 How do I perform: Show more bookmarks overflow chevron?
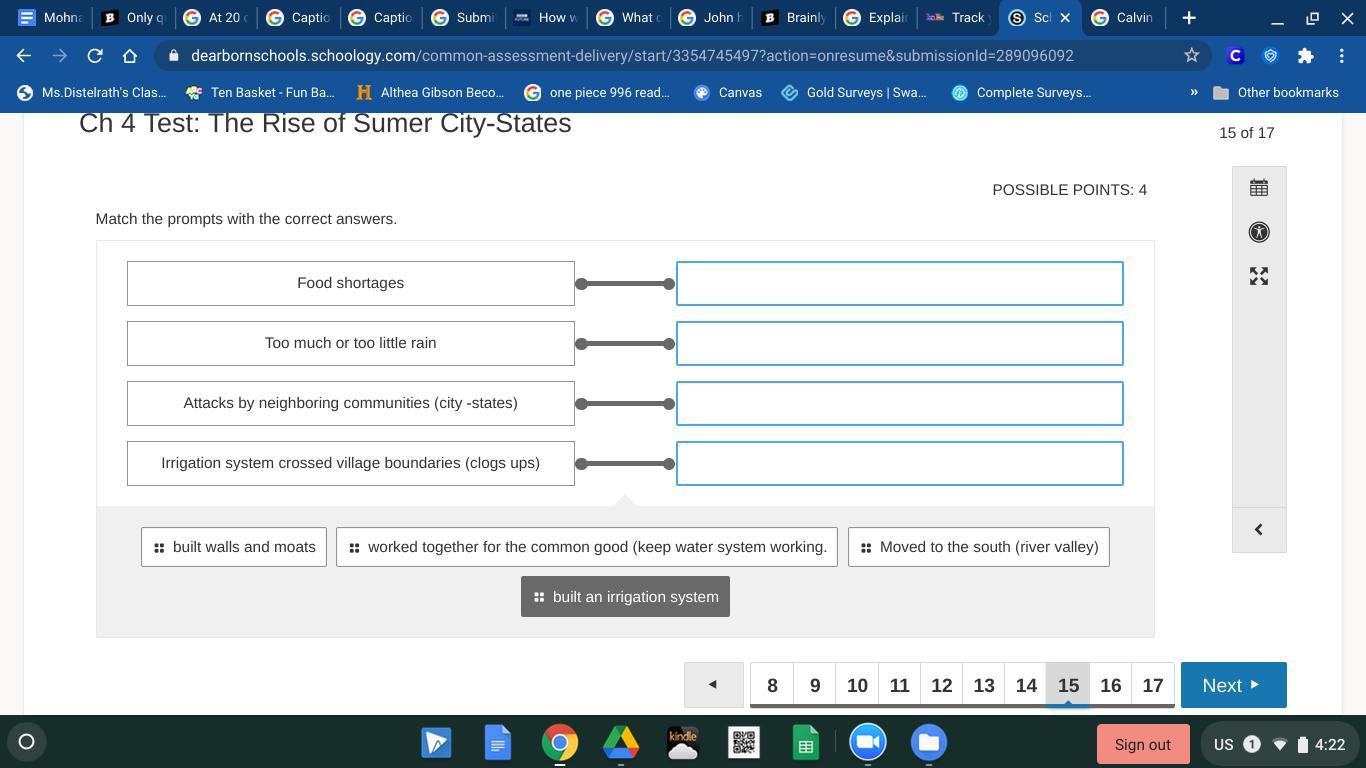point(1193,92)
